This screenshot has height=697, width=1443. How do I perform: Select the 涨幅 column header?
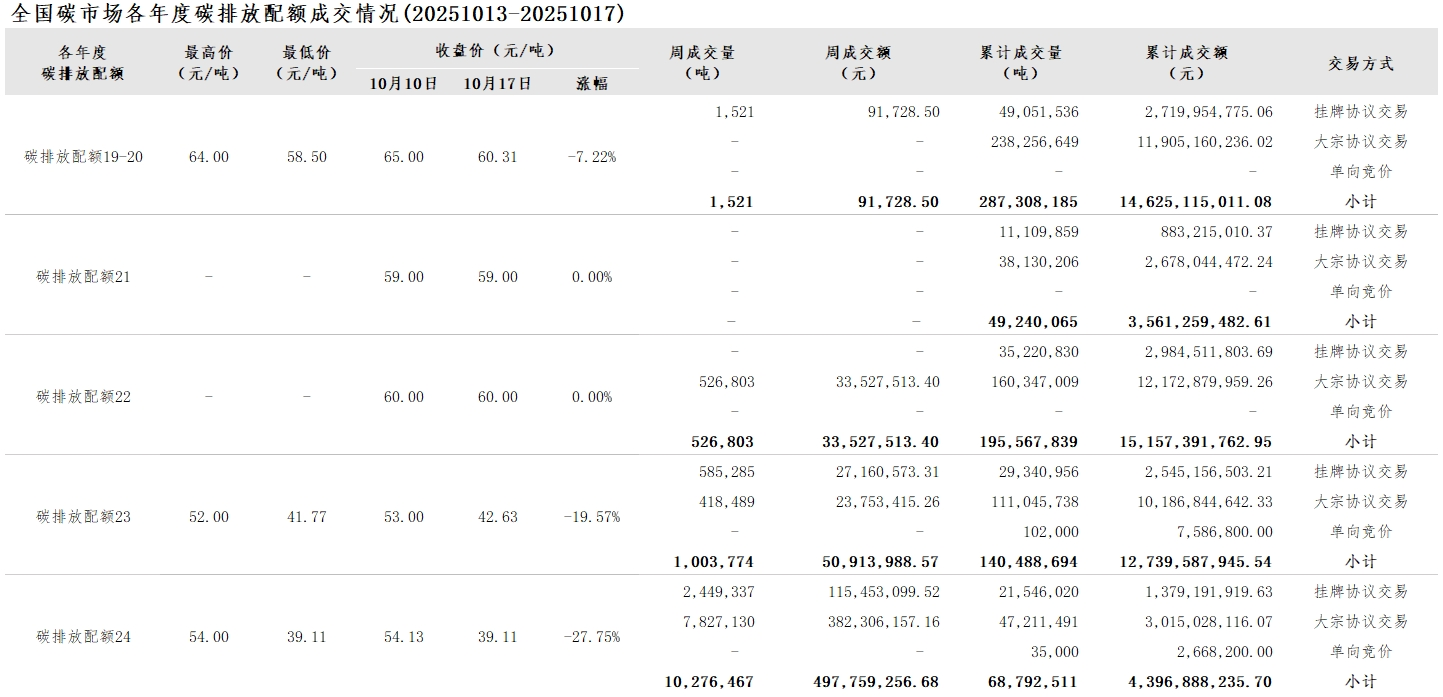[592, 83]
